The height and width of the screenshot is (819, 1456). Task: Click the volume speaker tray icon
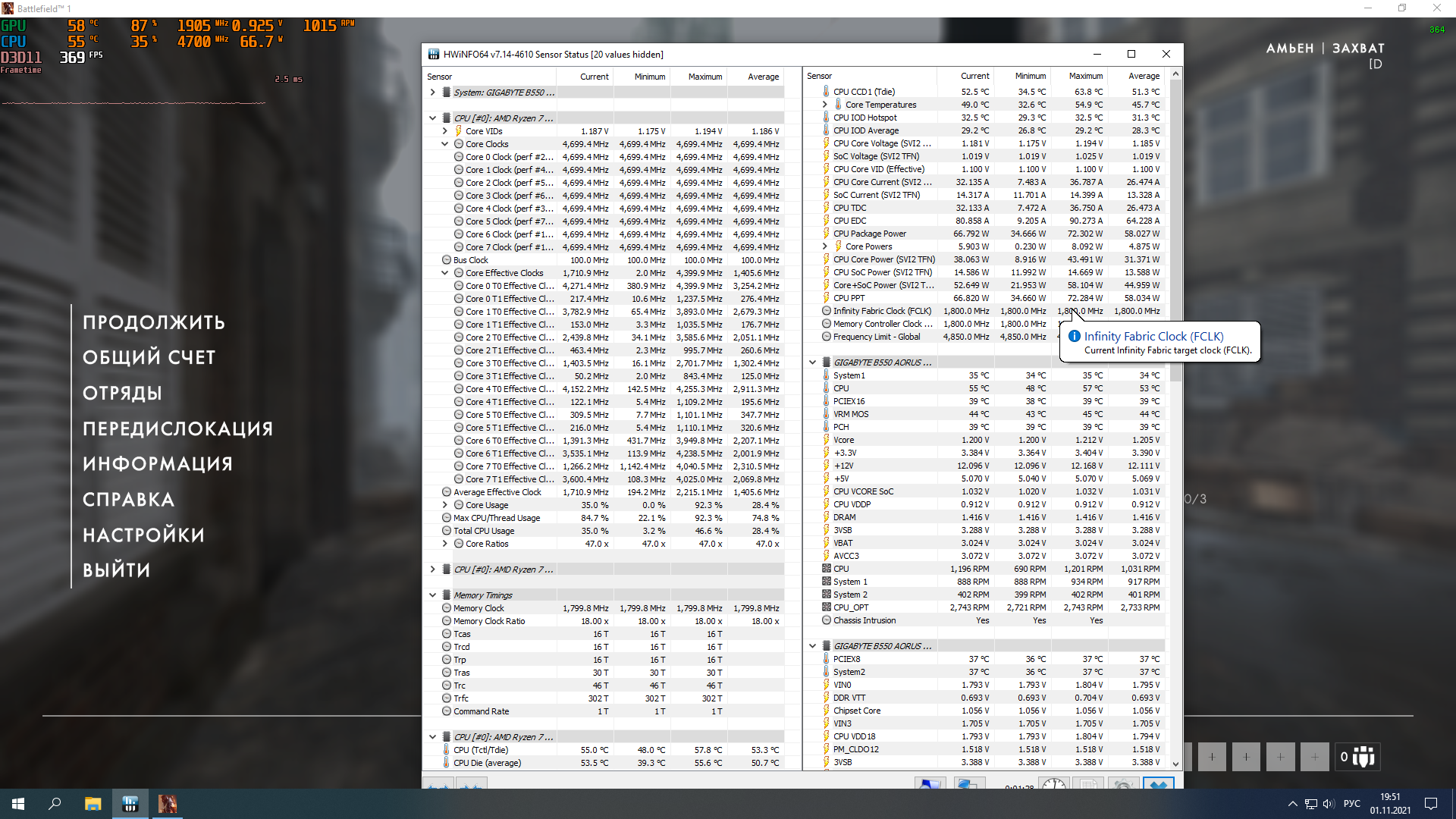point(1329,804)
